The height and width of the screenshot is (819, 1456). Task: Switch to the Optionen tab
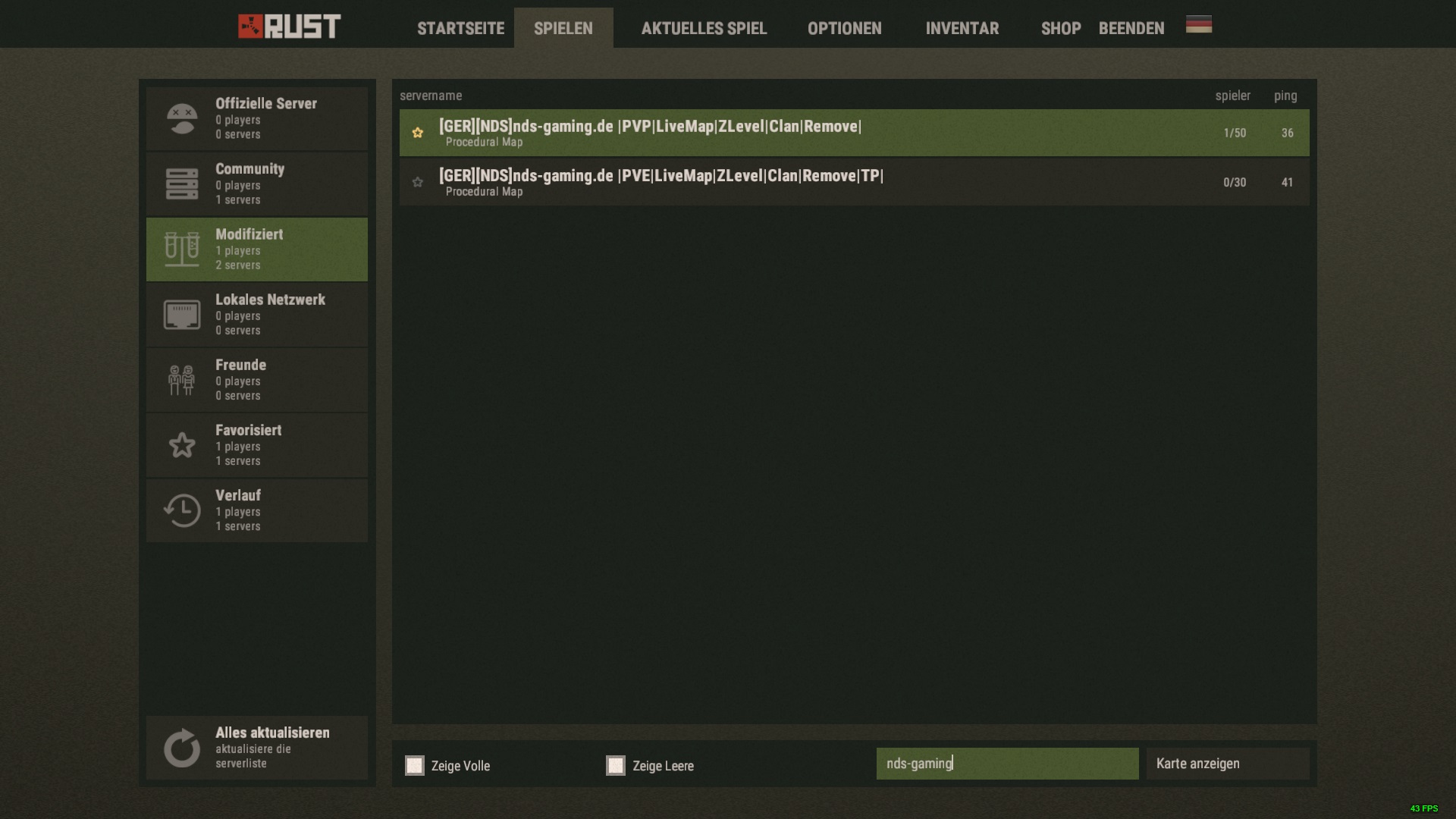(844, 29)
